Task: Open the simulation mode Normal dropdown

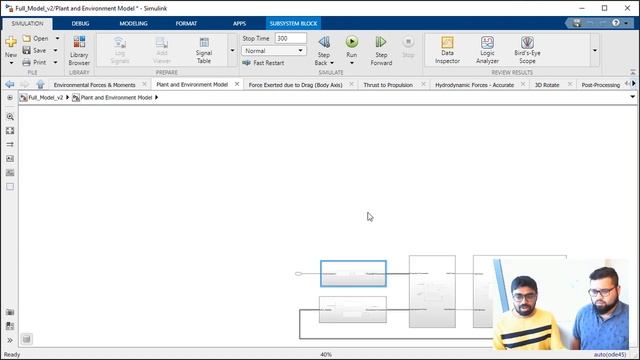Action: pyautogui.click(x=273, y=51)
